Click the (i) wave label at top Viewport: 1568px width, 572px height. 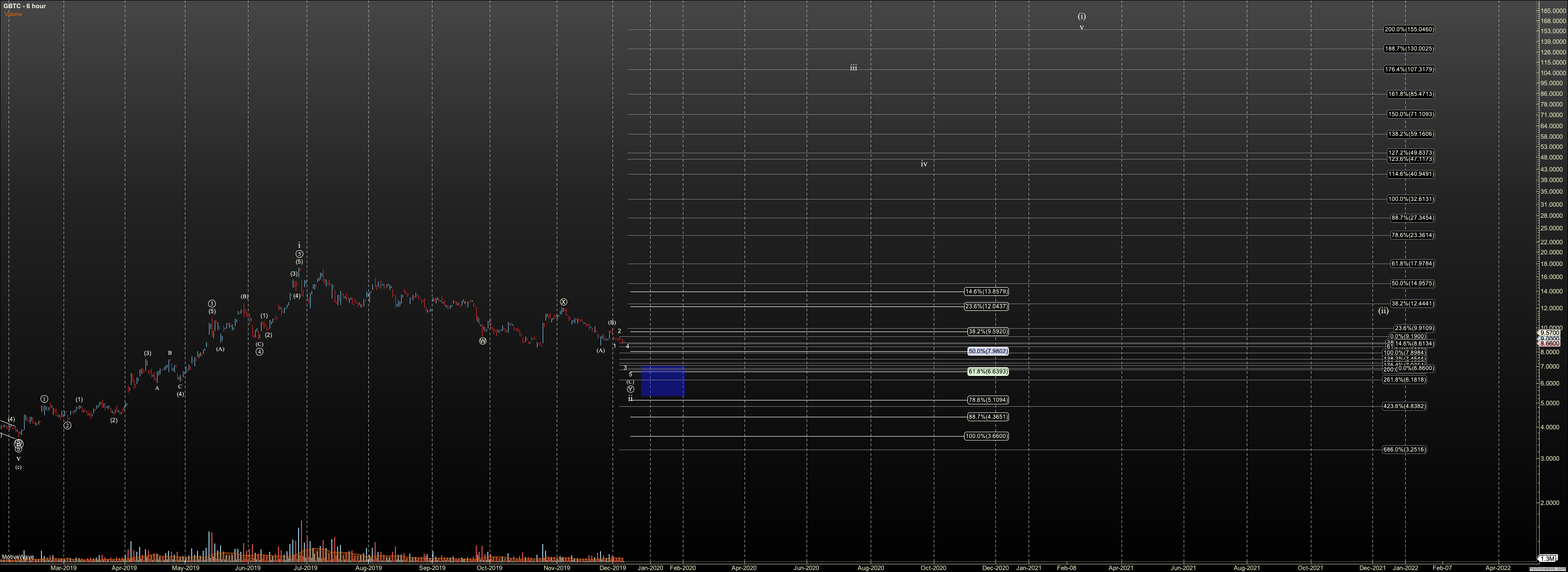click(x=1082, y=16)
